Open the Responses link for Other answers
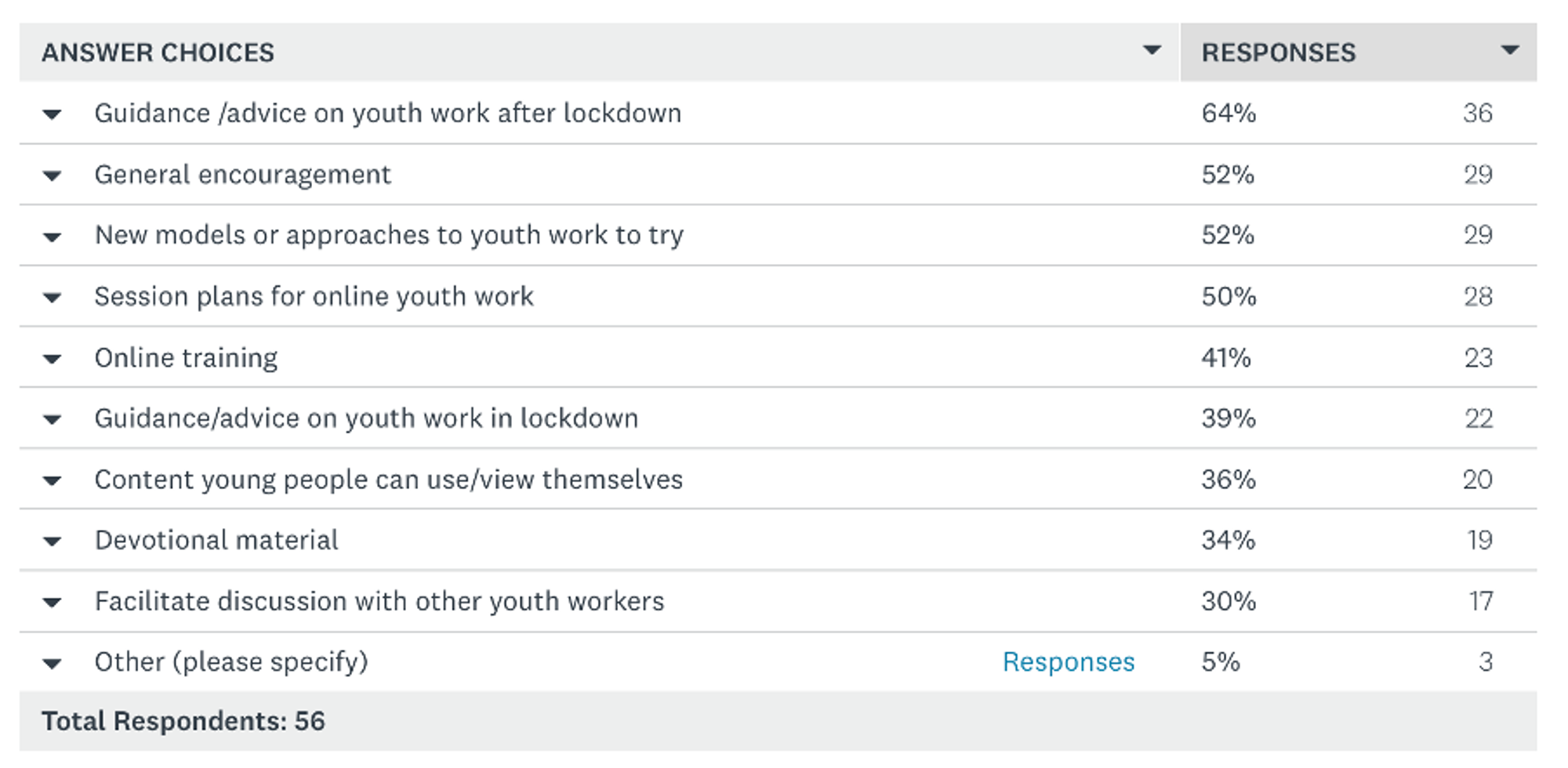Screen dimensions: 1568x768 click(1068, 662)
